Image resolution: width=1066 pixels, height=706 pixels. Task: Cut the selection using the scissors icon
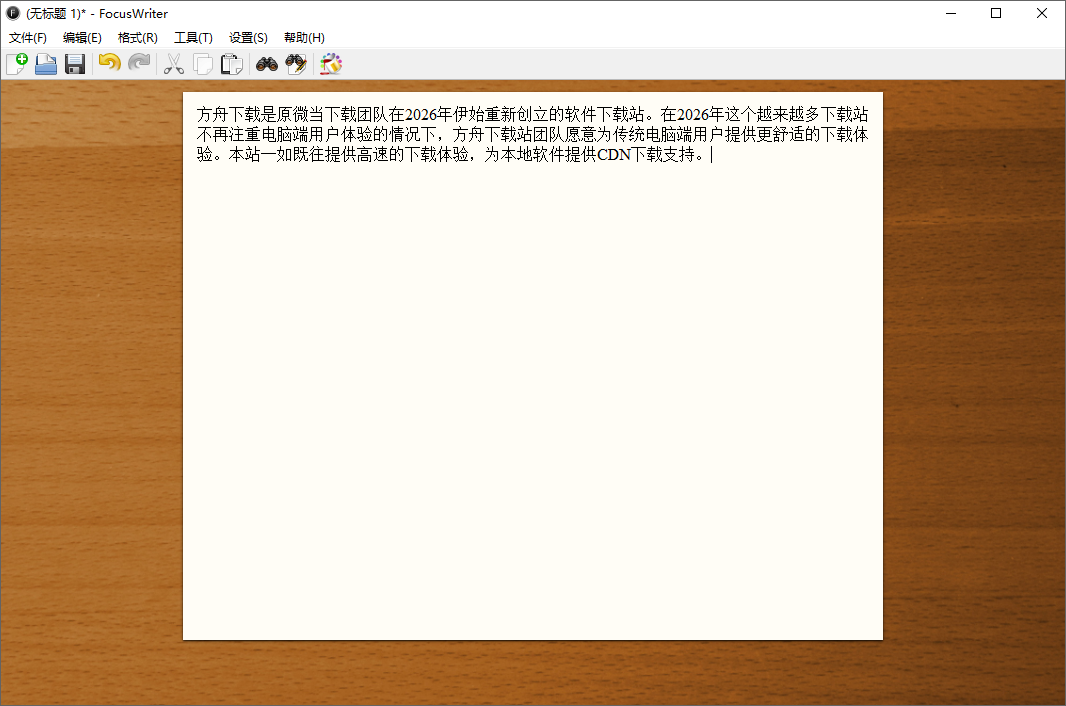pyautogui.click(x=173, y=64)
